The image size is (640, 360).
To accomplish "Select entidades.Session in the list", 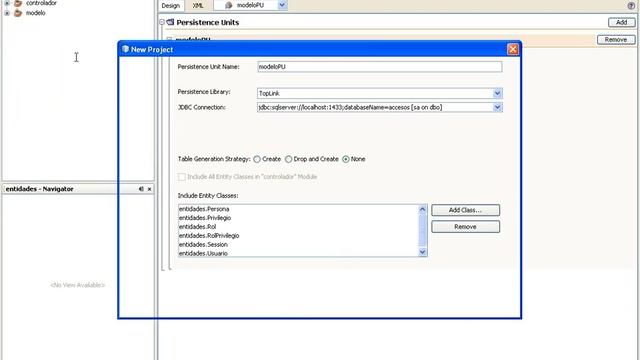I will pos(299,245).
